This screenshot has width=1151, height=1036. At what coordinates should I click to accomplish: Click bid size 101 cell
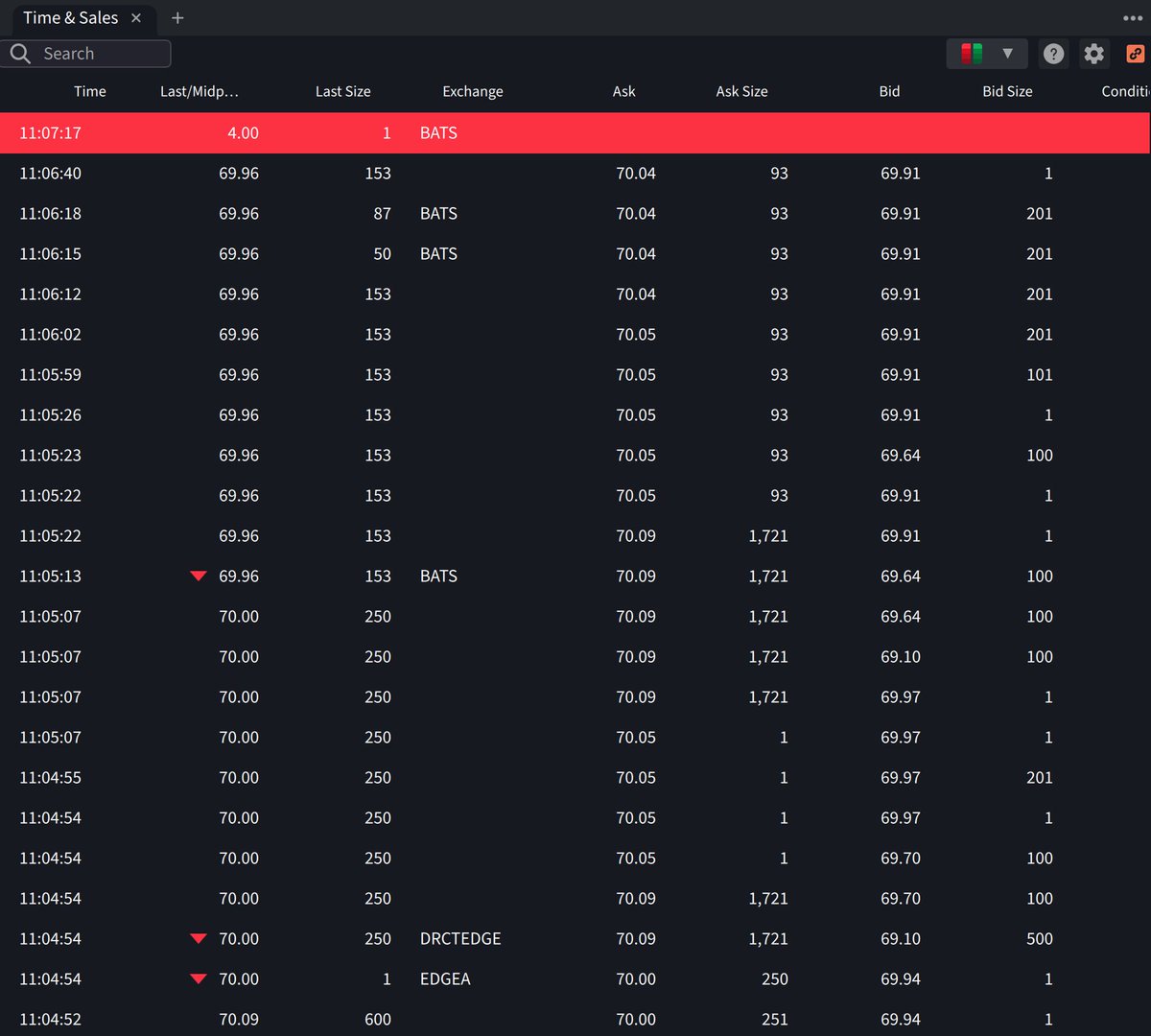tap(1040, 375)
